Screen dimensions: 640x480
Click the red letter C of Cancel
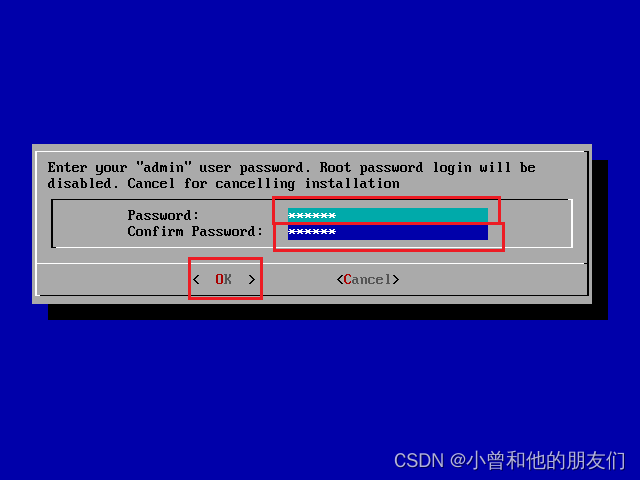[x=347, y=280]
